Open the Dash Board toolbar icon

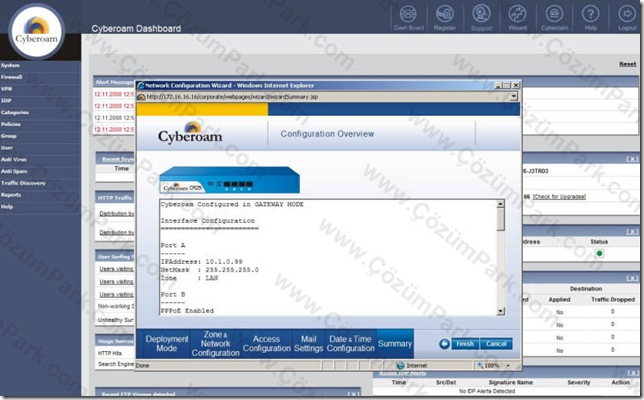tap(408, 17)
